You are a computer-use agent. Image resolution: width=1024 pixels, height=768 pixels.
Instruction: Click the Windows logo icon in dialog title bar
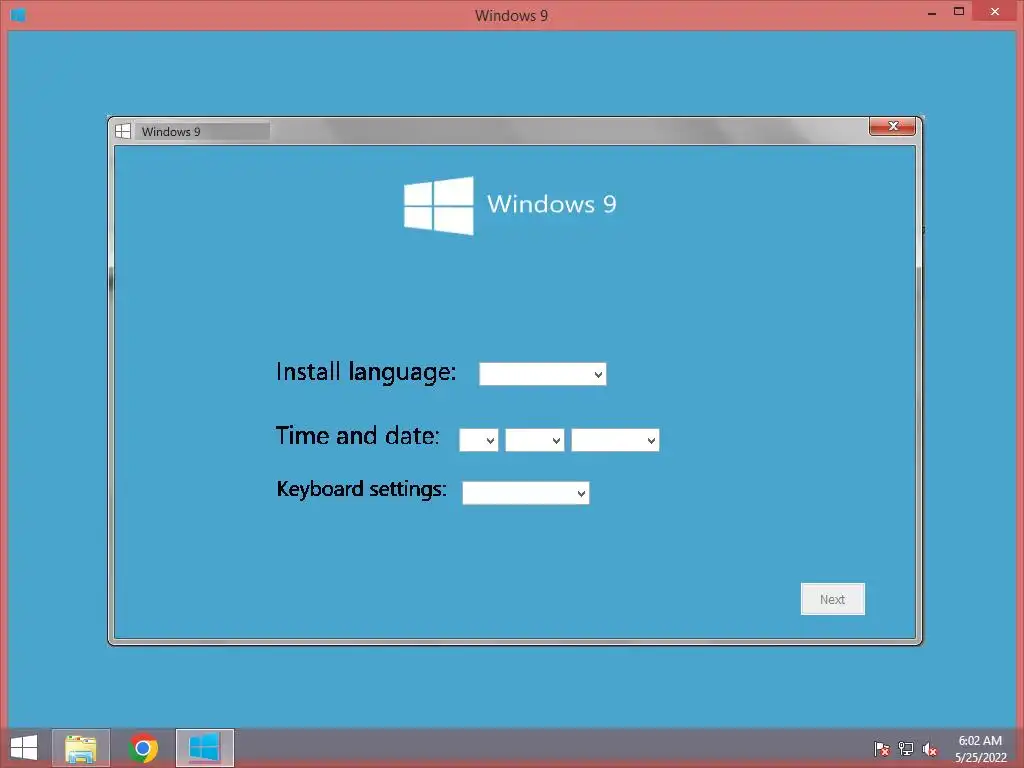(123, 131)
